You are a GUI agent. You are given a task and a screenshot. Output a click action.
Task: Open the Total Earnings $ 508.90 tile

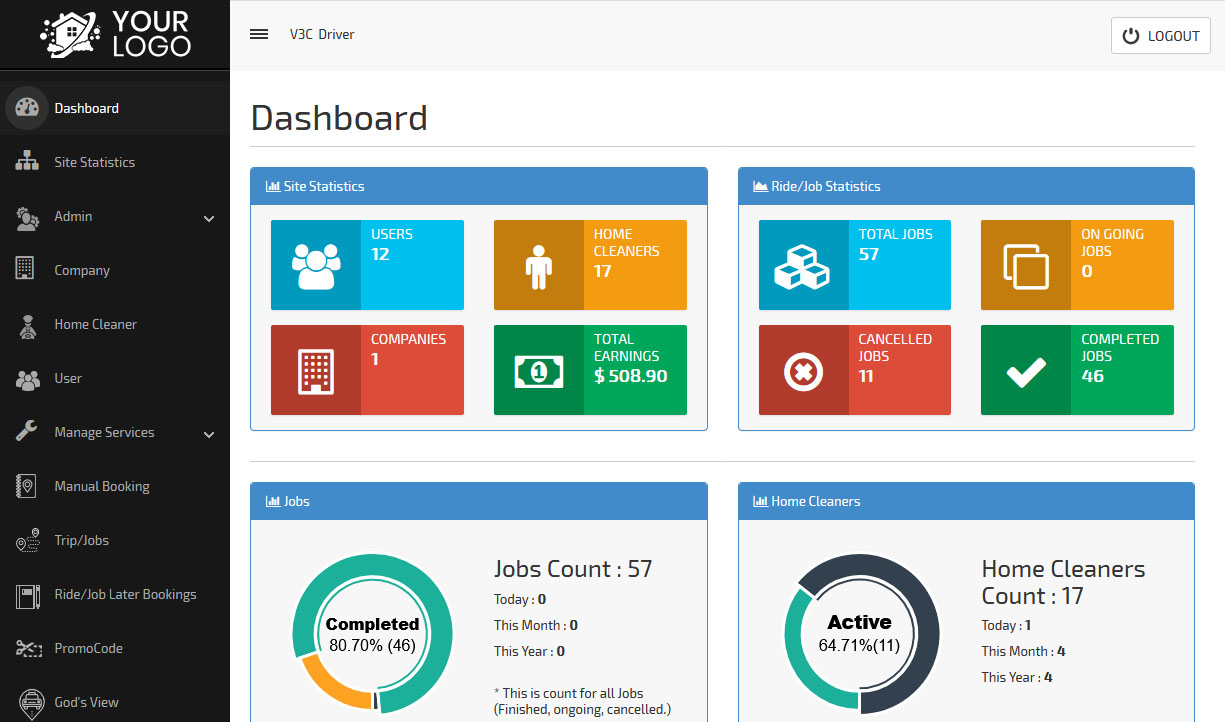click(x=590, y=370)
